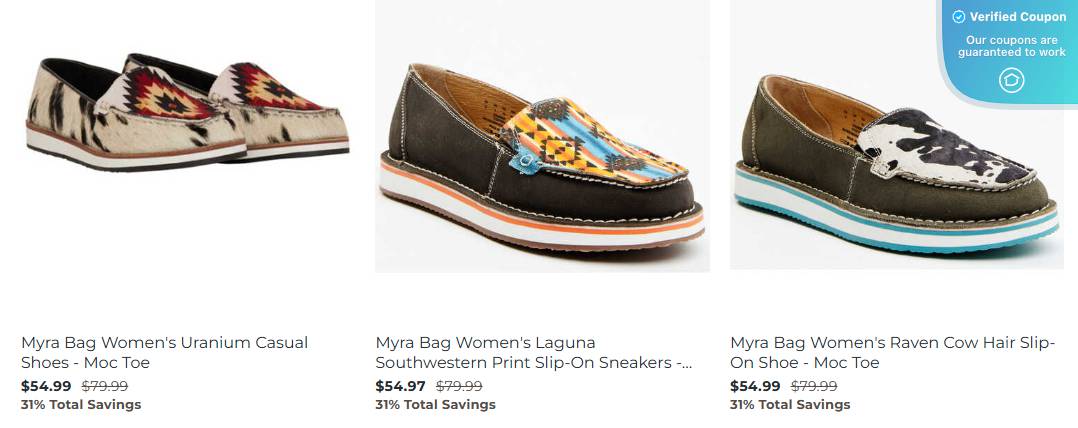Click the struck-through $79.99 for Laguna sneakers
1078x428 pixels.
click(x=459, y=386)
